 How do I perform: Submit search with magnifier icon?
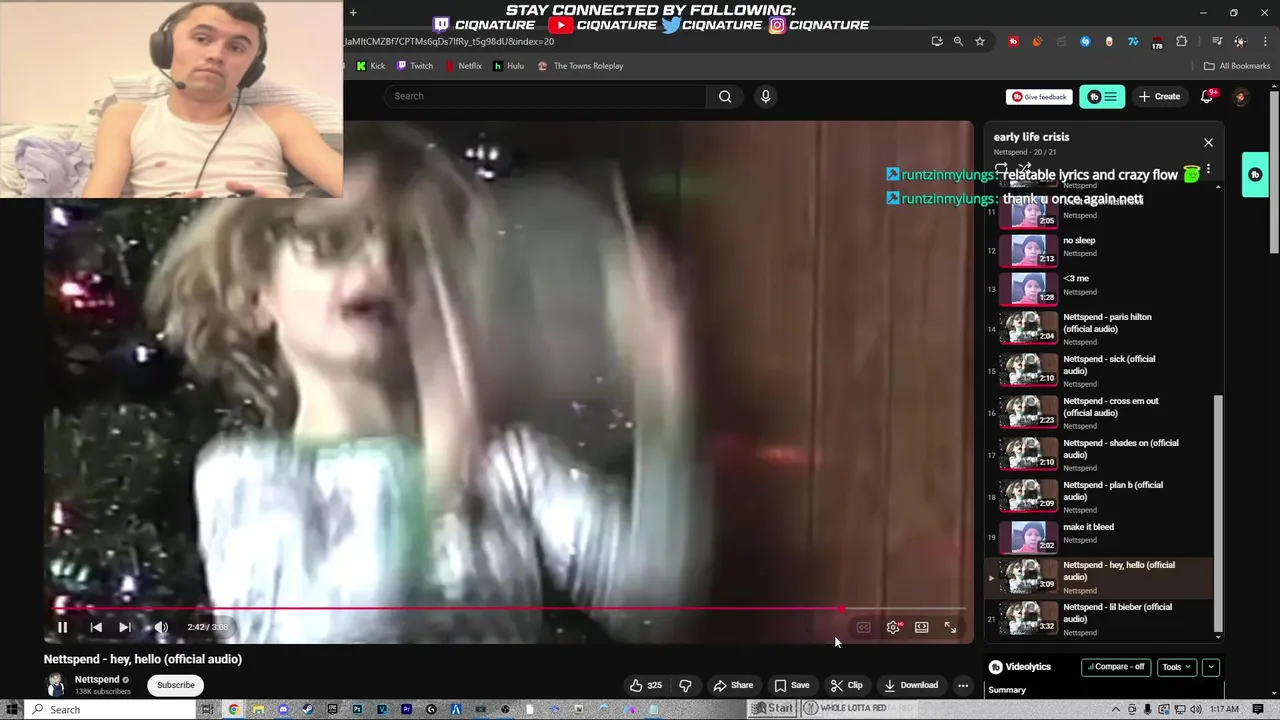point(725,96)
